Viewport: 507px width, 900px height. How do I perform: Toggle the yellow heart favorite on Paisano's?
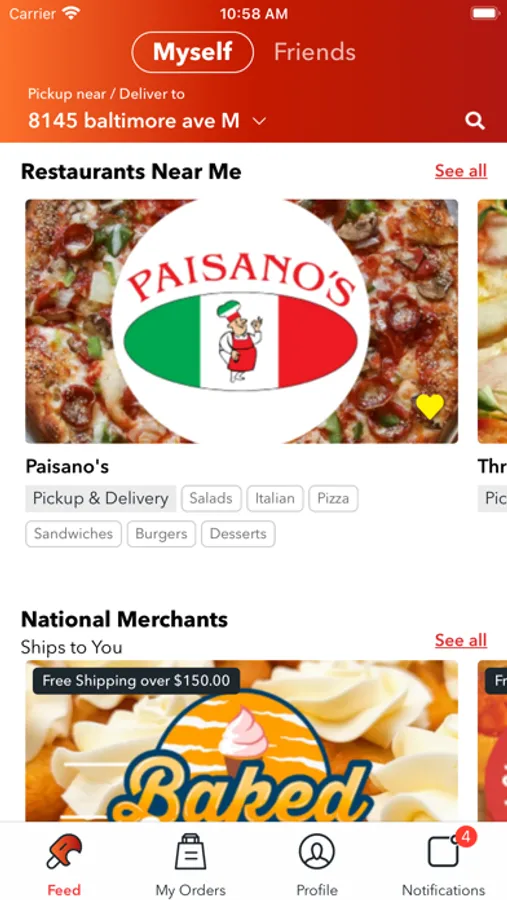point(430,407)
